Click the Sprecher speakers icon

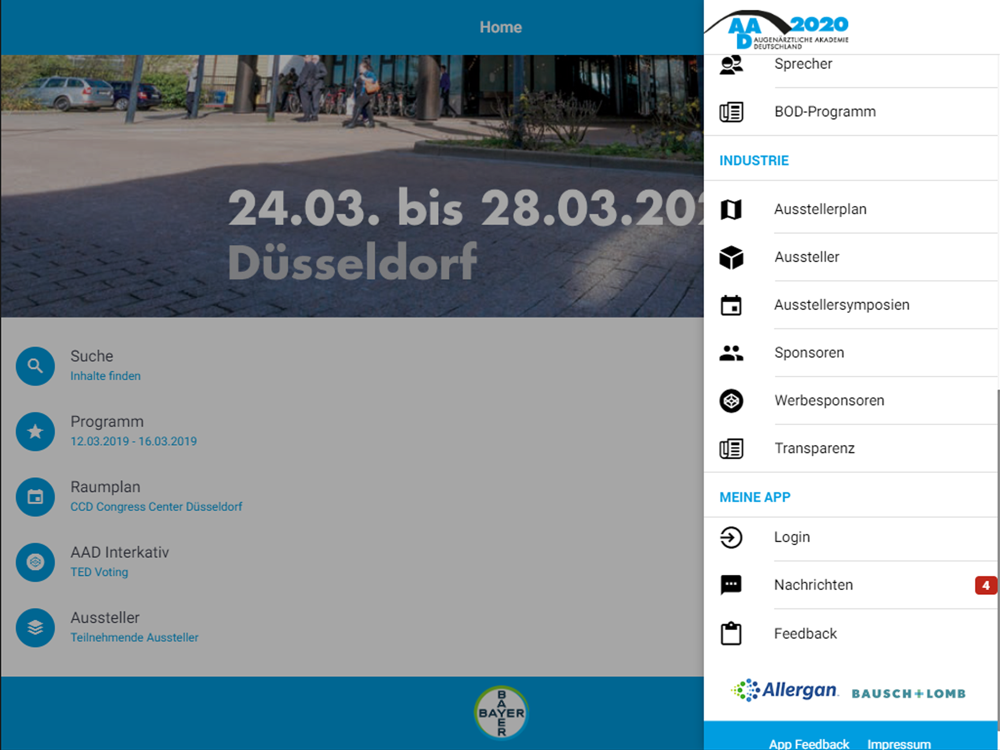click(731, 64)
